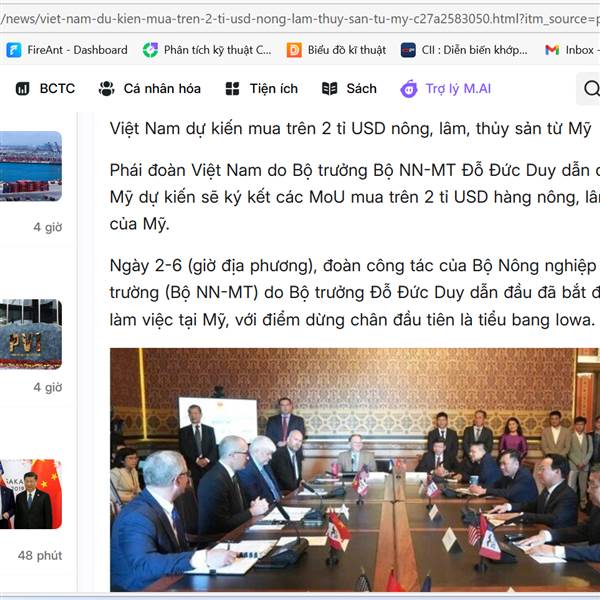
Task: Open the Cá nhân hóa menu
Action: click(x=162, y=88)
